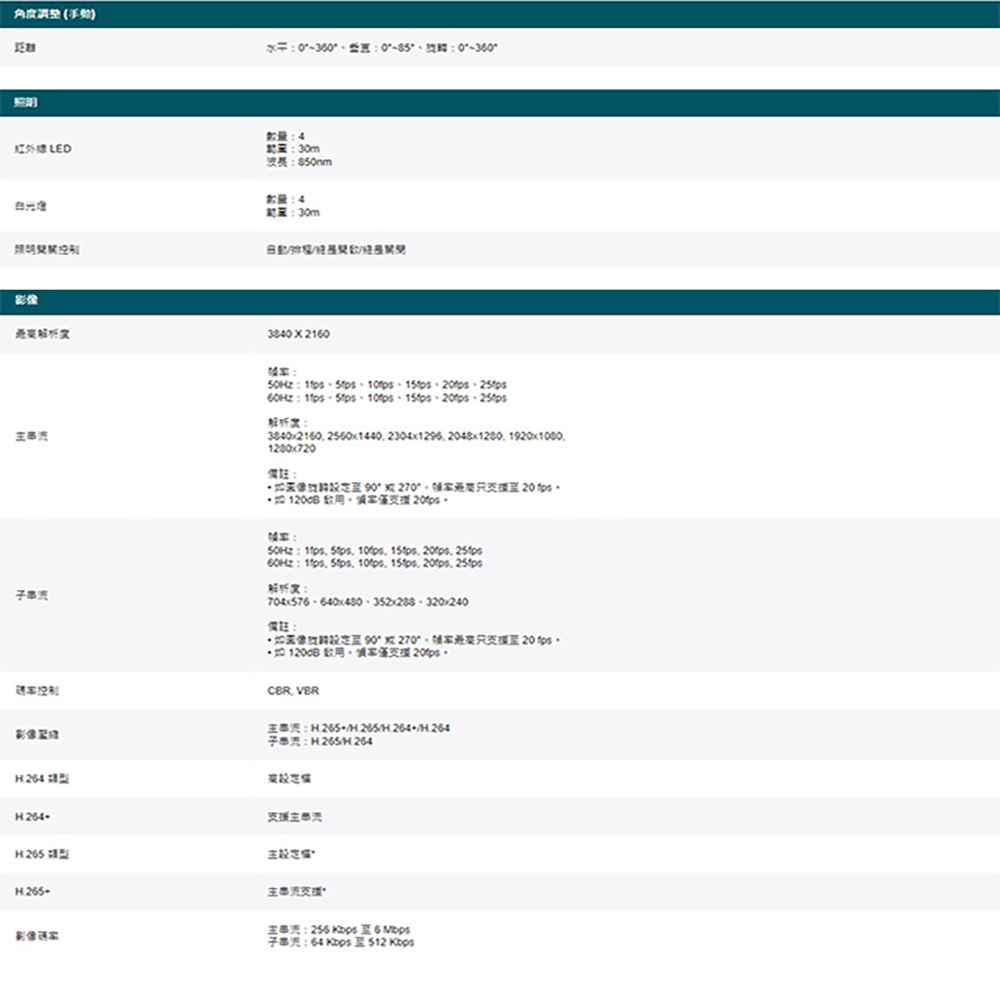Select the 子串流 row label
1000x1000 pixels.
point(31,596)
